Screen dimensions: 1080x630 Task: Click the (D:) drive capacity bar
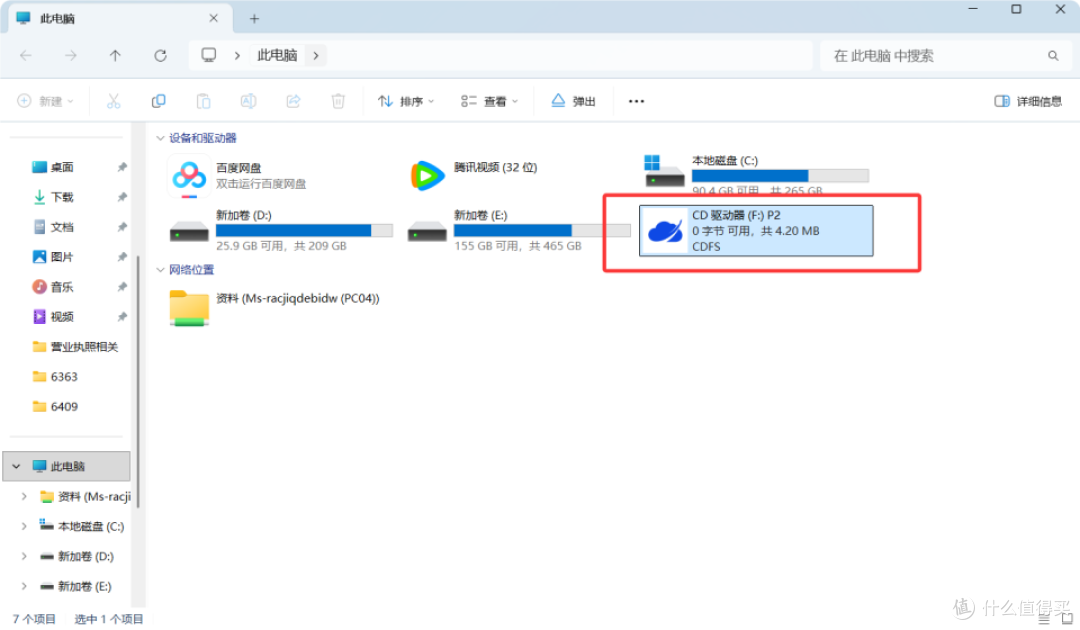[304, 231]
